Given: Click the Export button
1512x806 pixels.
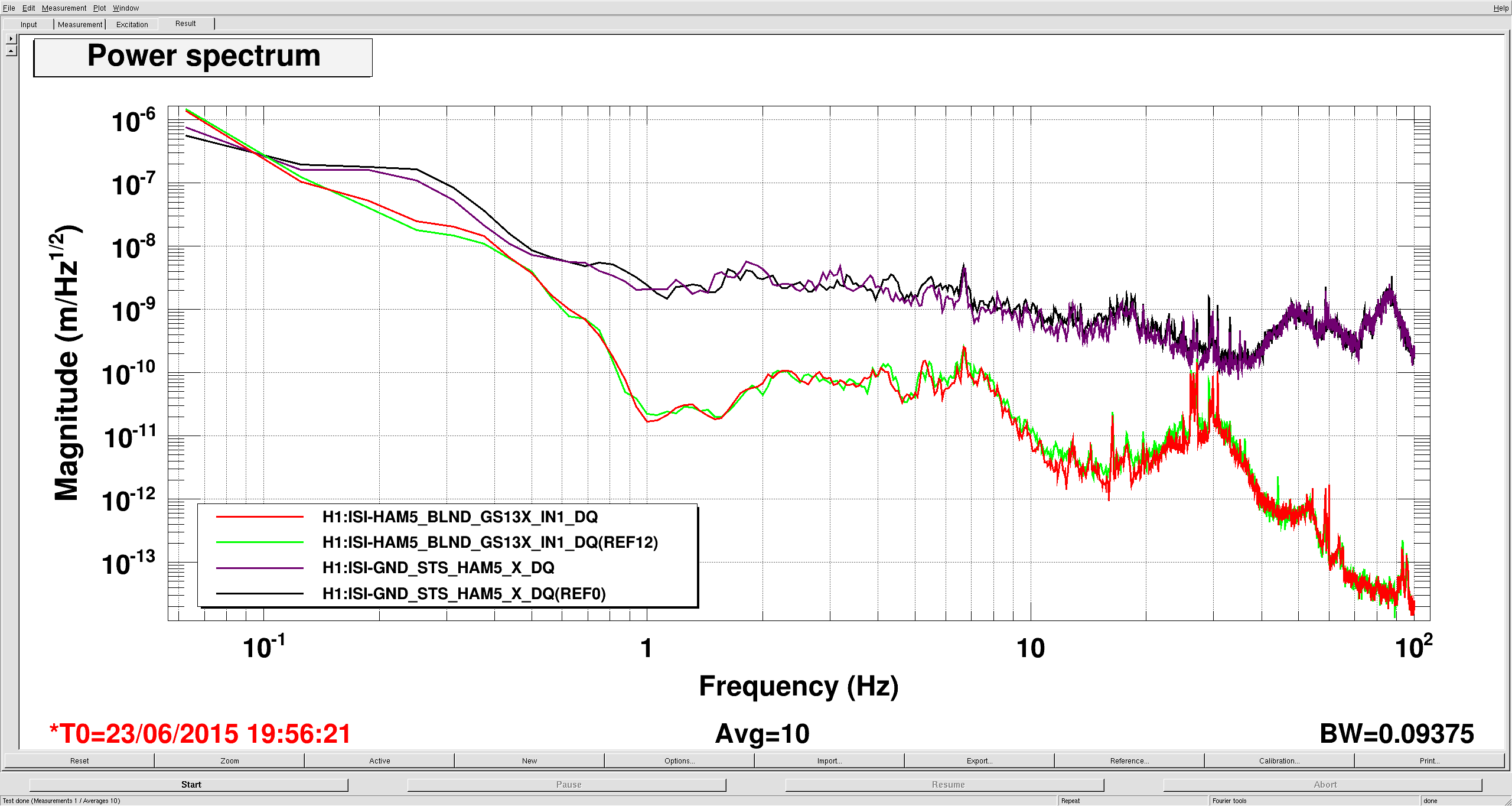Looking at the screenshot, I should [x=979, y=760].
